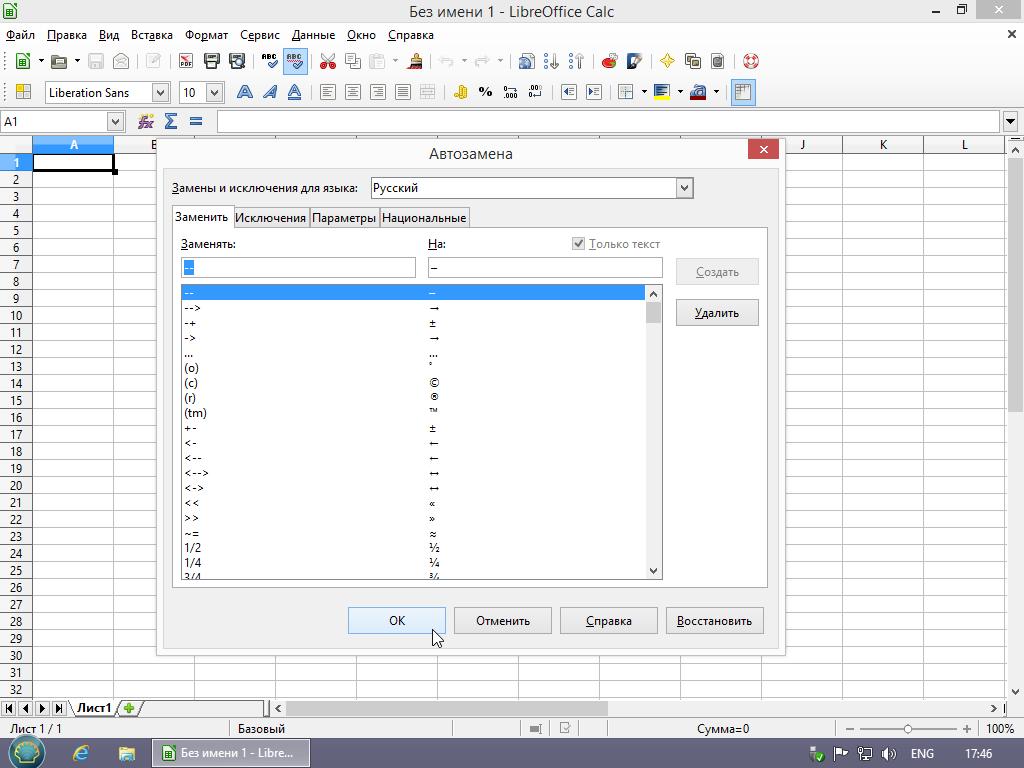This screenshot has width=1024, height=768.
Task: Open the language dropdown showing Русский
Action: (x=684, y=188)
